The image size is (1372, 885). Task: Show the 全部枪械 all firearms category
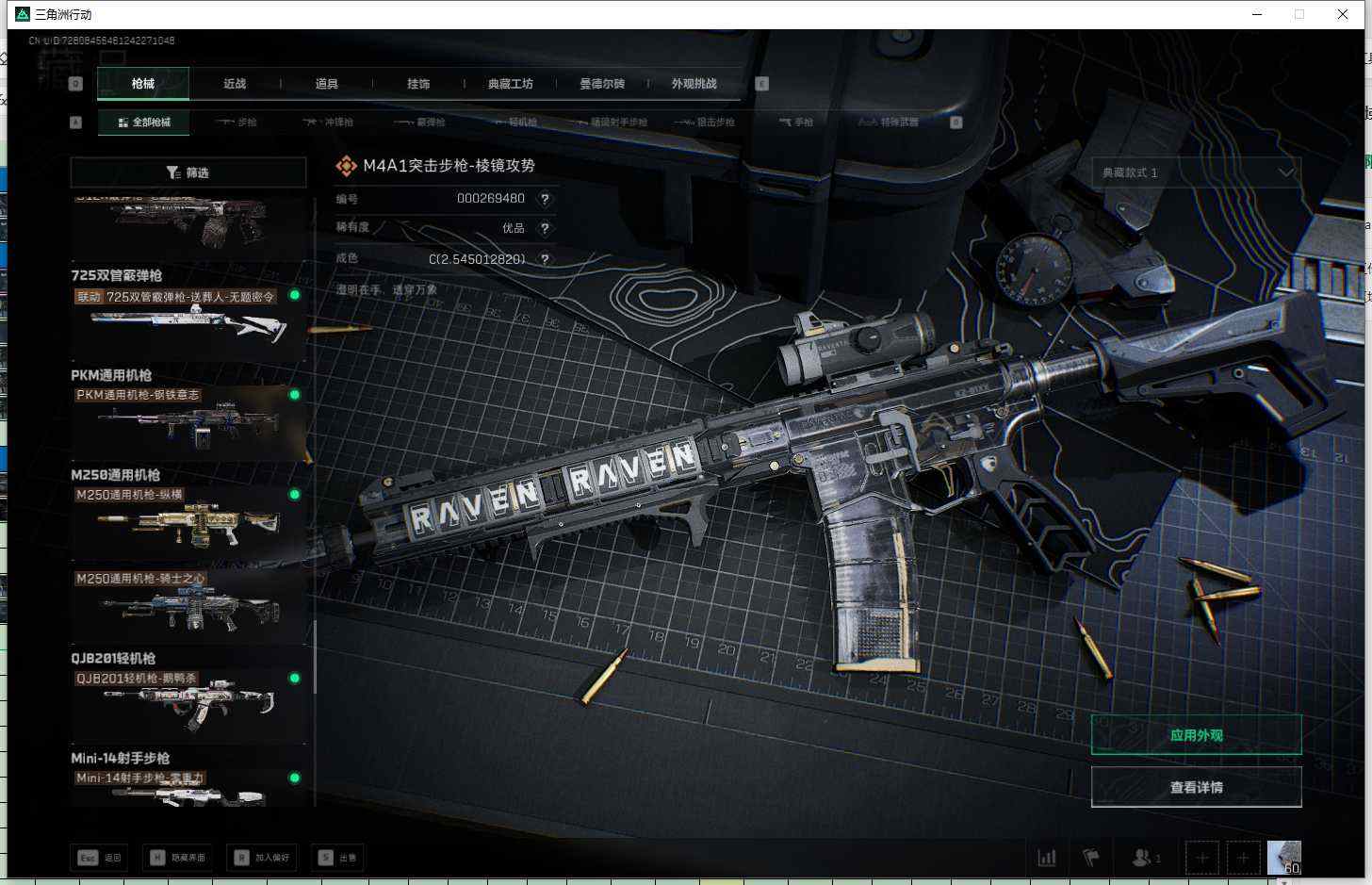click(x=144, y=123)
